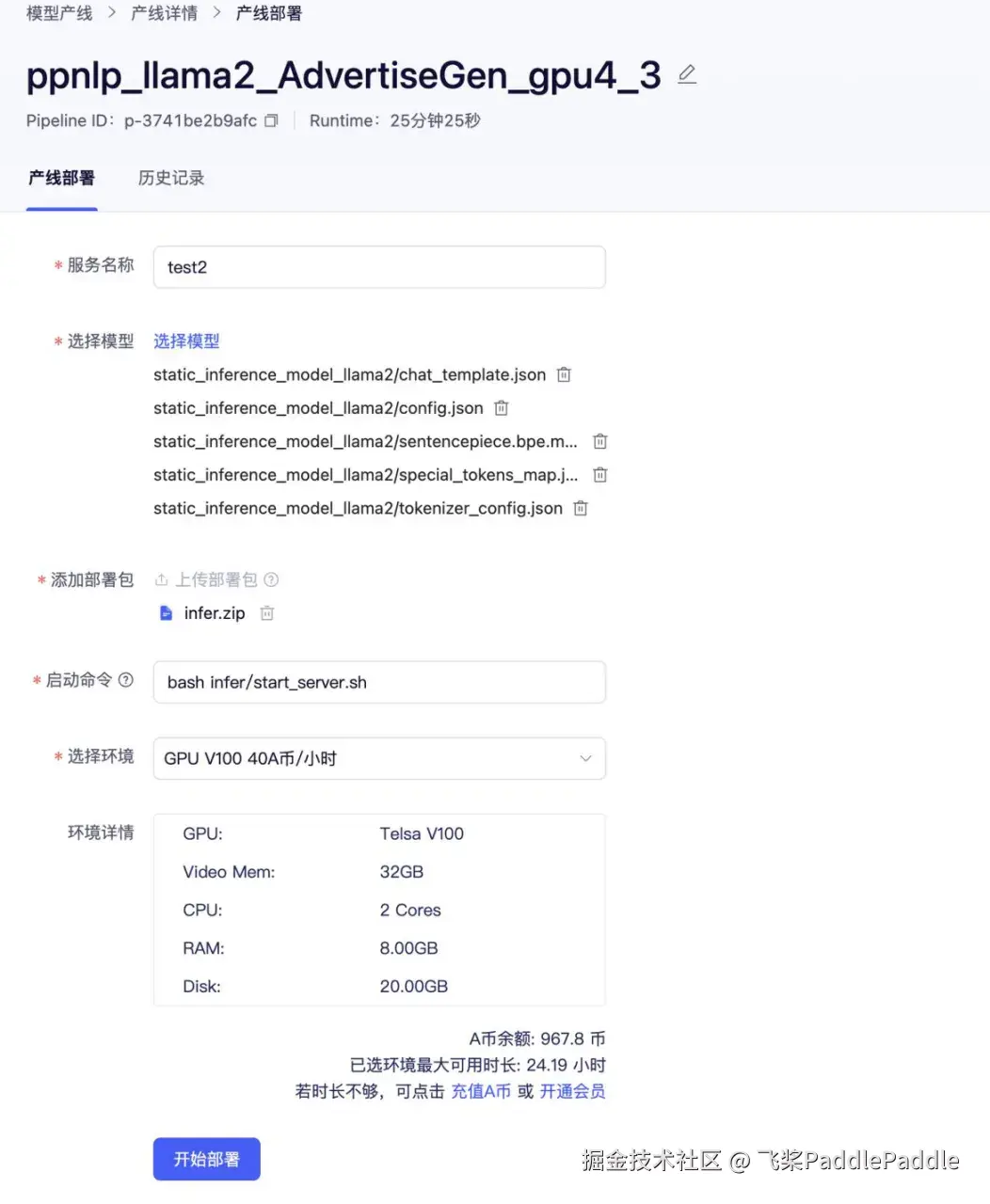The width and height of the screenshot is (990, 1204).
Task: Copy the Pipeline ID using the copy icon
Action: pos(270,120)
